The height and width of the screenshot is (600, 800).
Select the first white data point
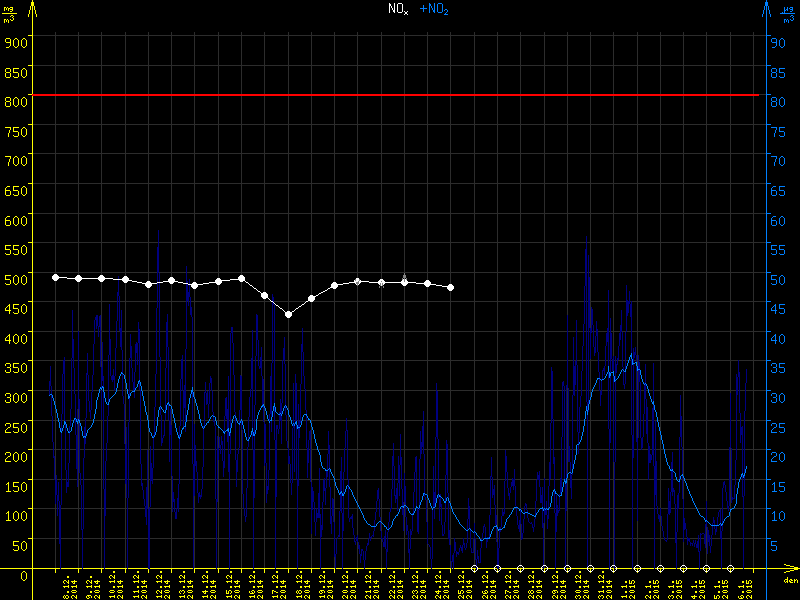coord(55,277)
